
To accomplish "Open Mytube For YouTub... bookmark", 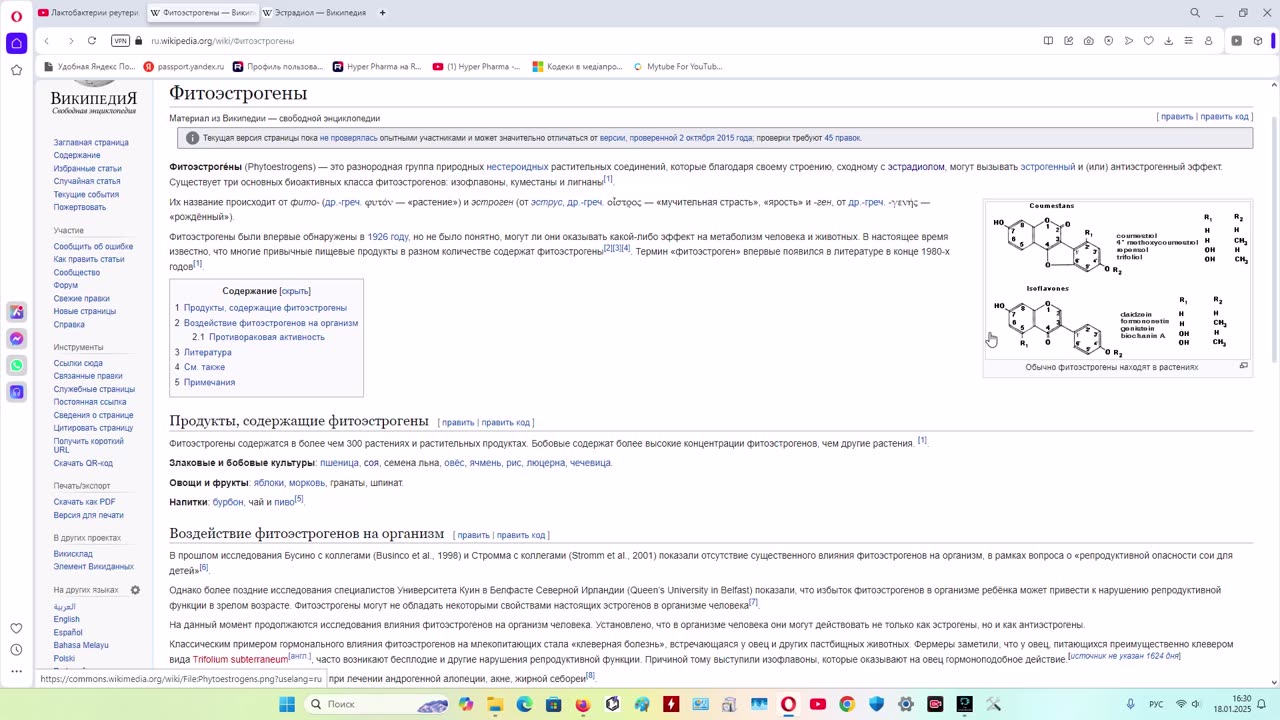I will point(677,66).
